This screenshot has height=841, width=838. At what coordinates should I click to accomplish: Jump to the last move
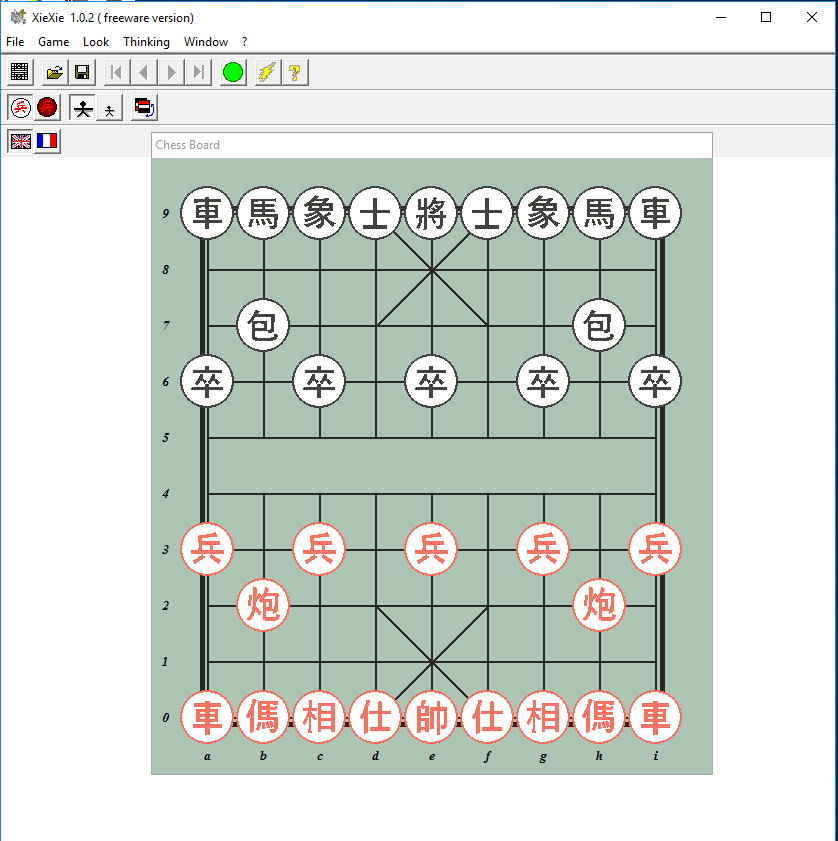[199, 72]
